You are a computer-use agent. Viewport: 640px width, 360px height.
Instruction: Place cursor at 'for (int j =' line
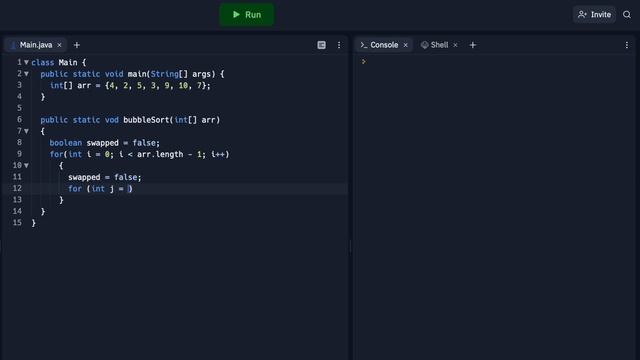(100, 189)
